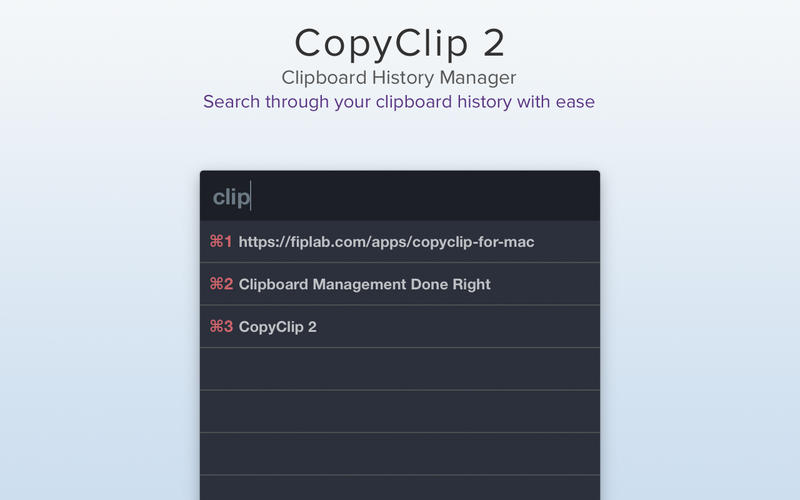Click the ⌘3 shortcut symbol

(x=221, y=327)
